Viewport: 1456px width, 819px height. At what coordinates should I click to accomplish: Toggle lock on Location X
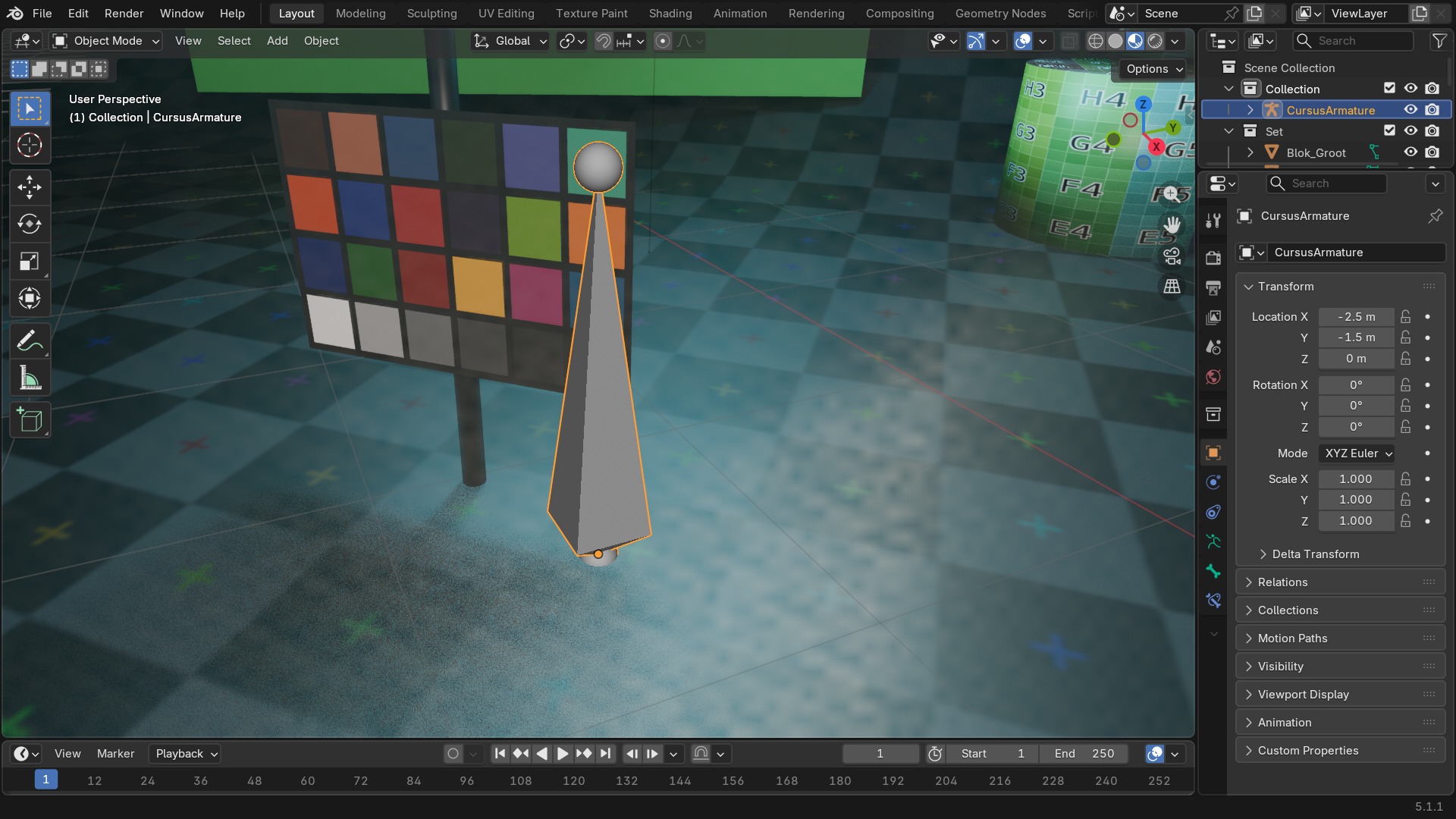(x=1405, y=317)
